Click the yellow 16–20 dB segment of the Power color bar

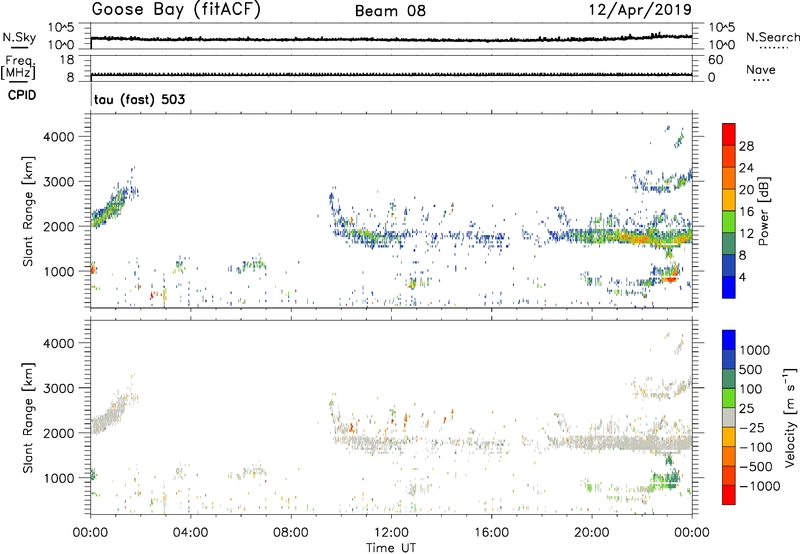coord(729,200)
